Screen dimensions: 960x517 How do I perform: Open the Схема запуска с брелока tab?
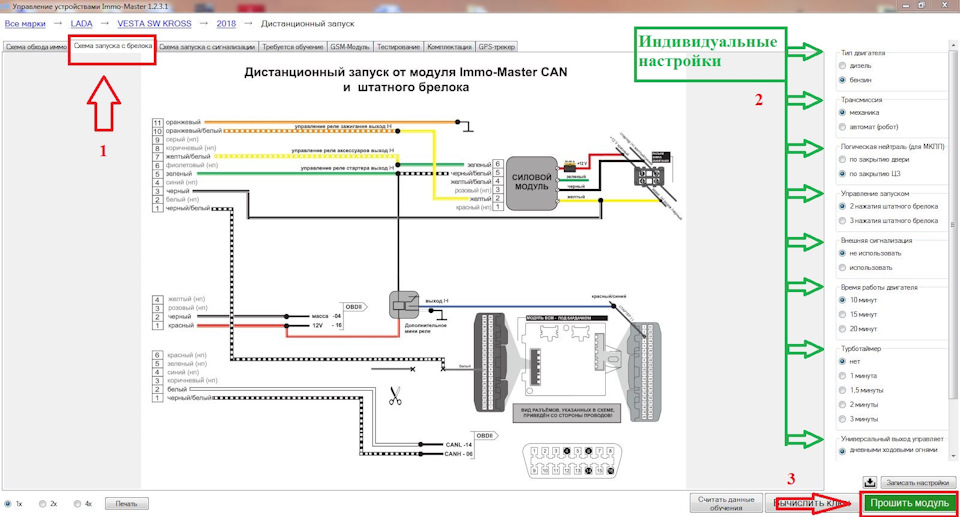113,46
